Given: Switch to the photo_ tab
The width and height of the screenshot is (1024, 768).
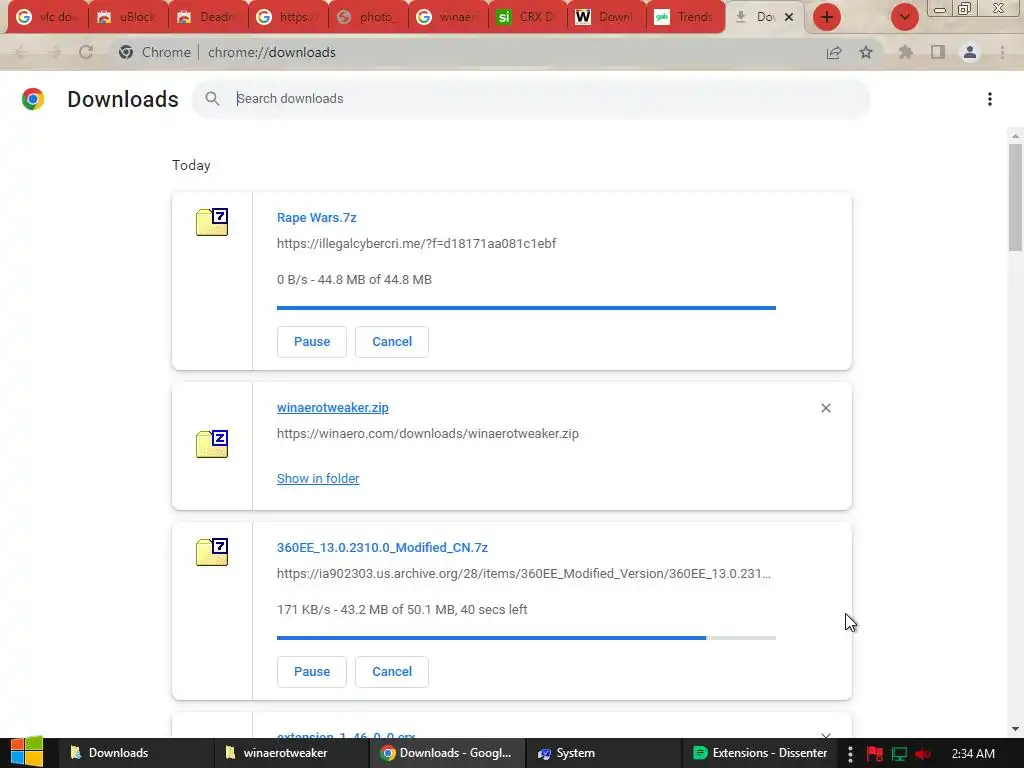Looking at the screenshot, I should (368, 17).
